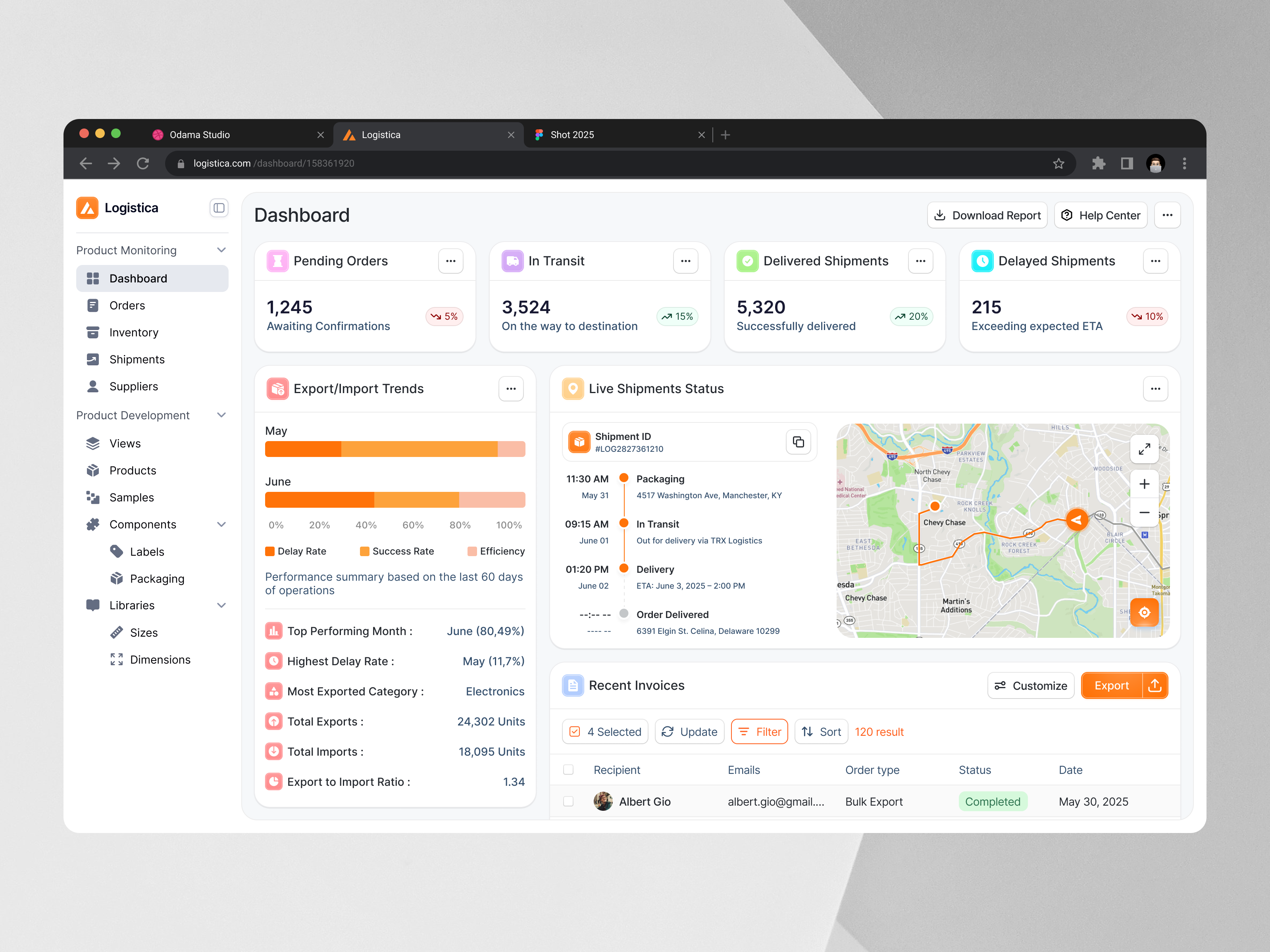Click the Logistica logo icon

[x=87, y=208]
